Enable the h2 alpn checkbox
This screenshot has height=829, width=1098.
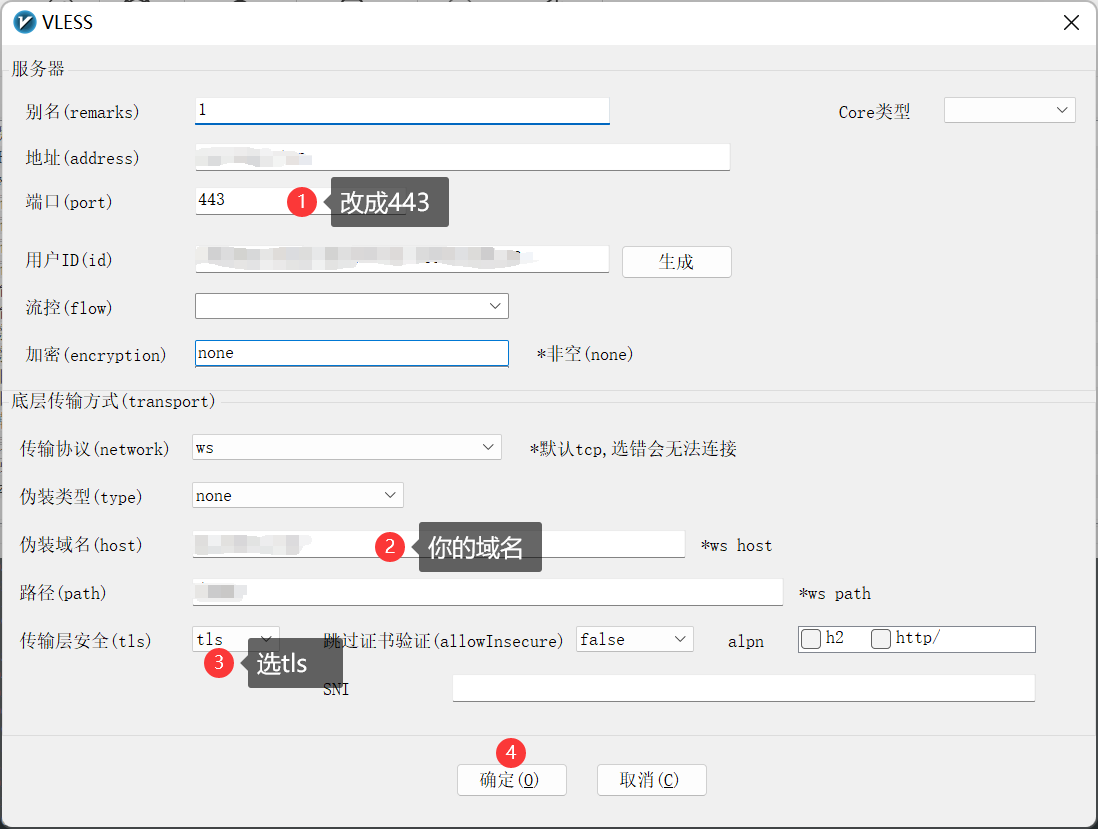[812, 639]
